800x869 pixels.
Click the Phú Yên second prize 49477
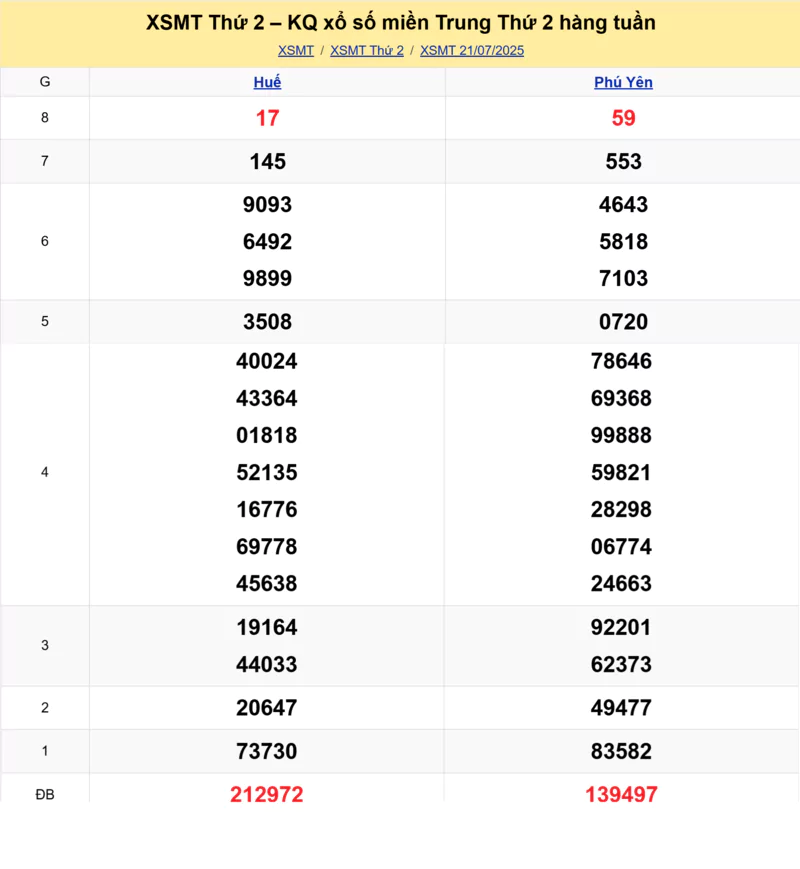point(621,708)
